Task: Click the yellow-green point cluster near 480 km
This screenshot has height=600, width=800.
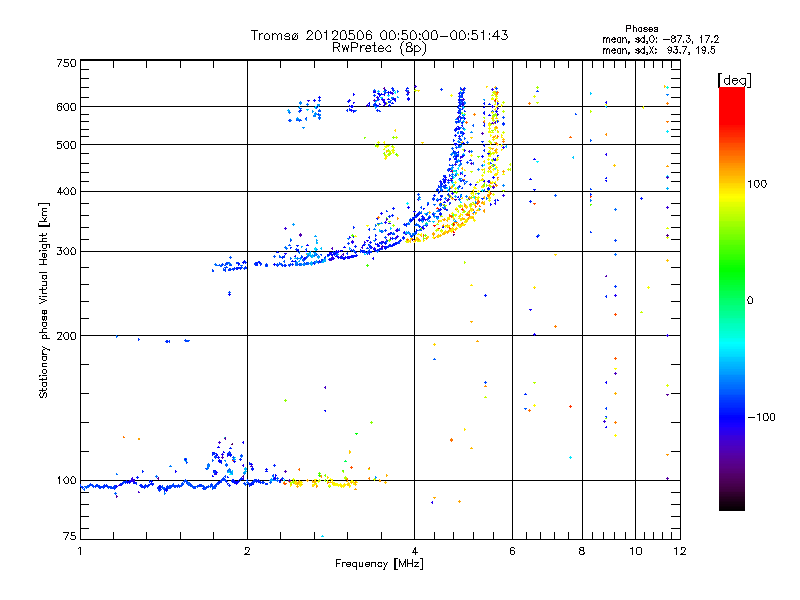Action: click(389, 149)
